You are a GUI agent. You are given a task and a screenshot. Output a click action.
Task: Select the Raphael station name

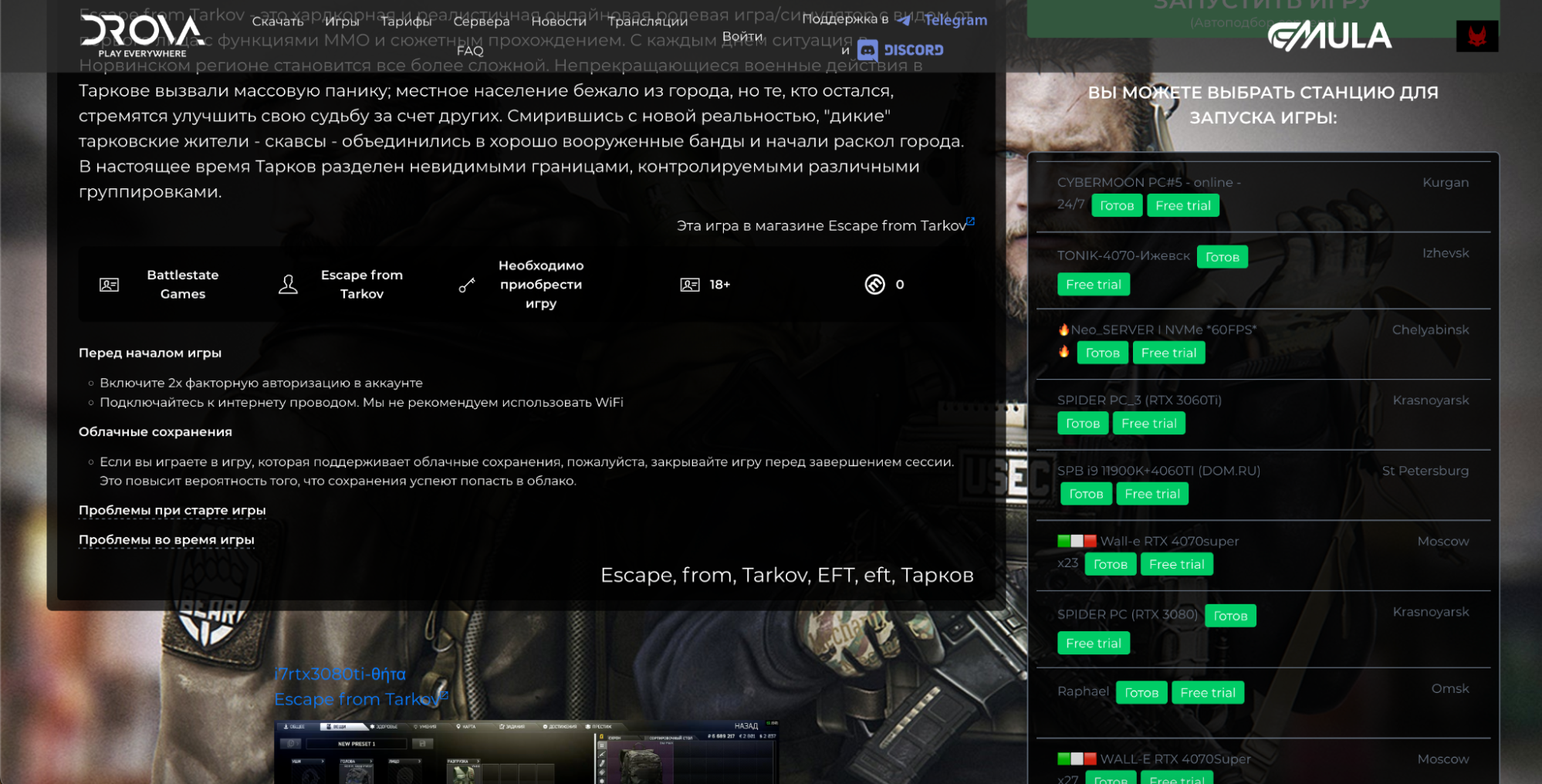pos(1083,691)
